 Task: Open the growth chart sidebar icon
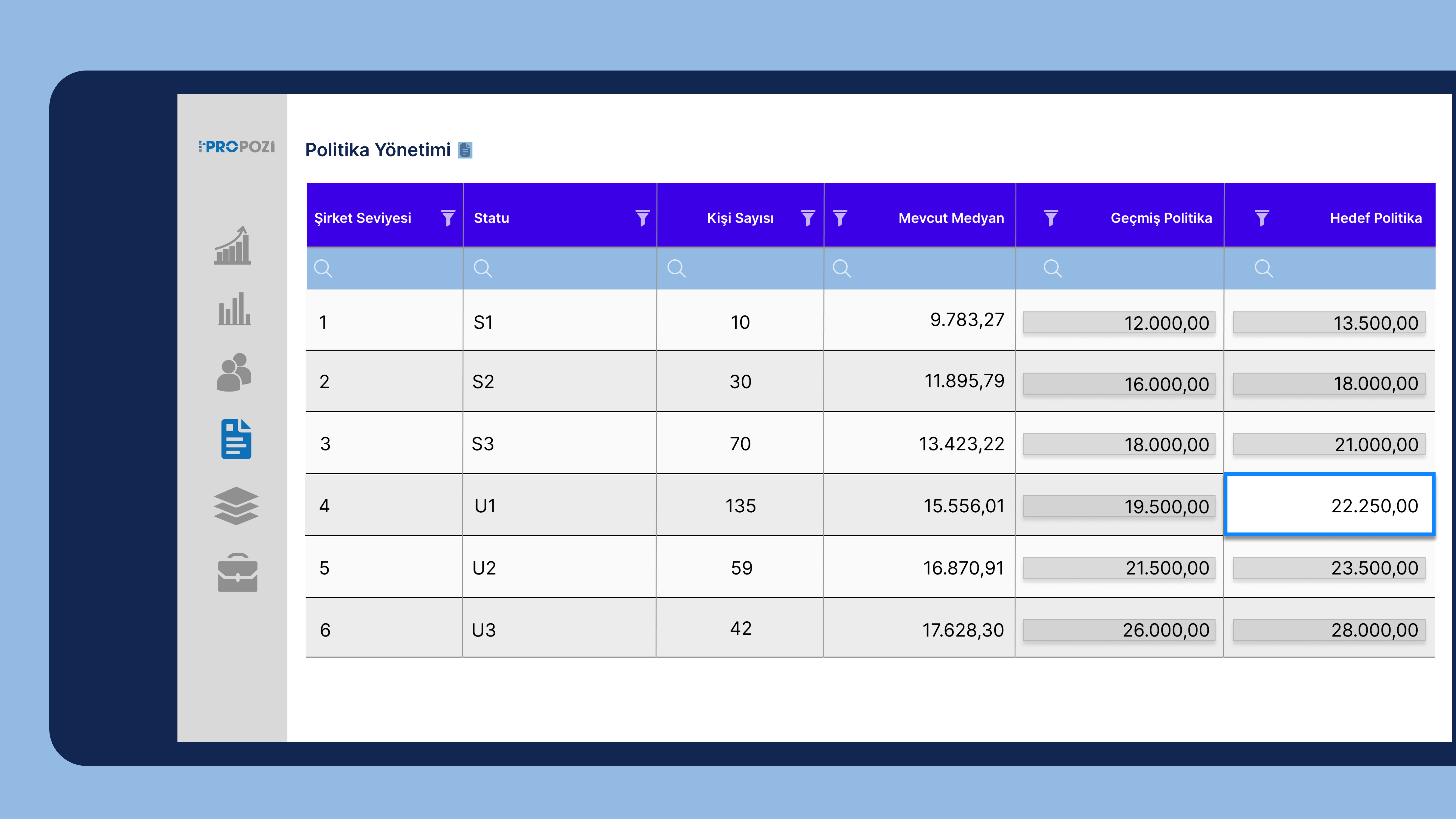[x=232, y=245]
